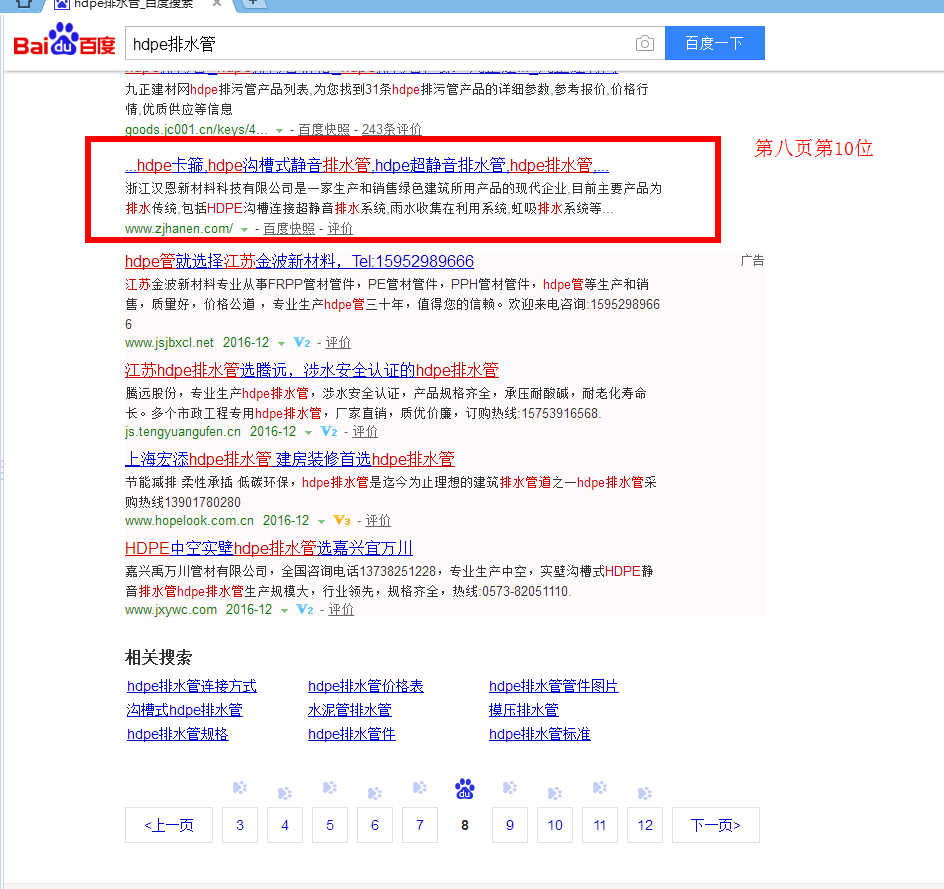Go to next page with 下一页>
944x889 pixels.
pos(716,825)
